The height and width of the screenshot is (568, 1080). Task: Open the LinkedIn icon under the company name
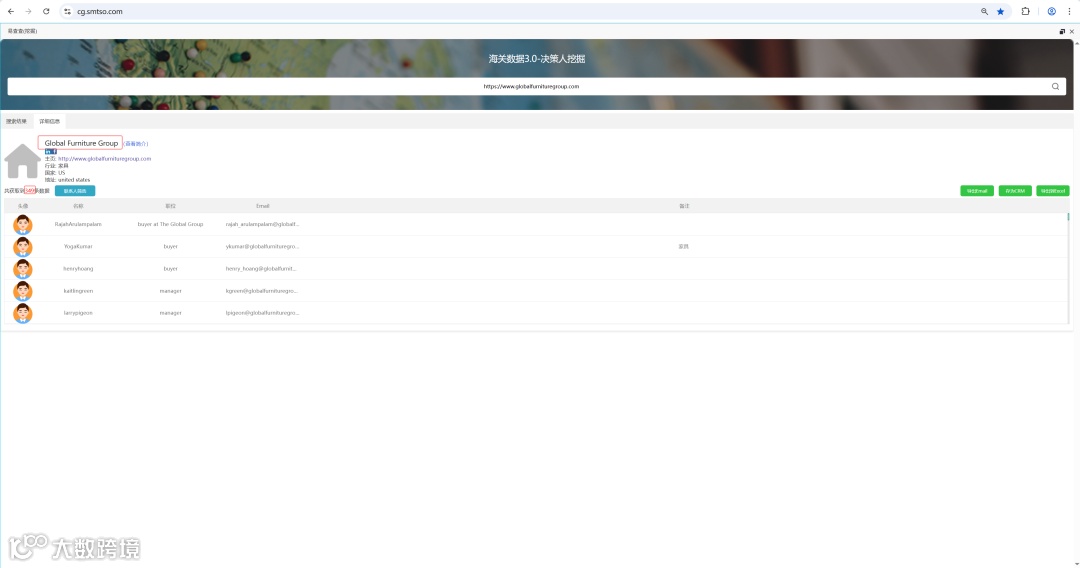(x=48, y=151)
